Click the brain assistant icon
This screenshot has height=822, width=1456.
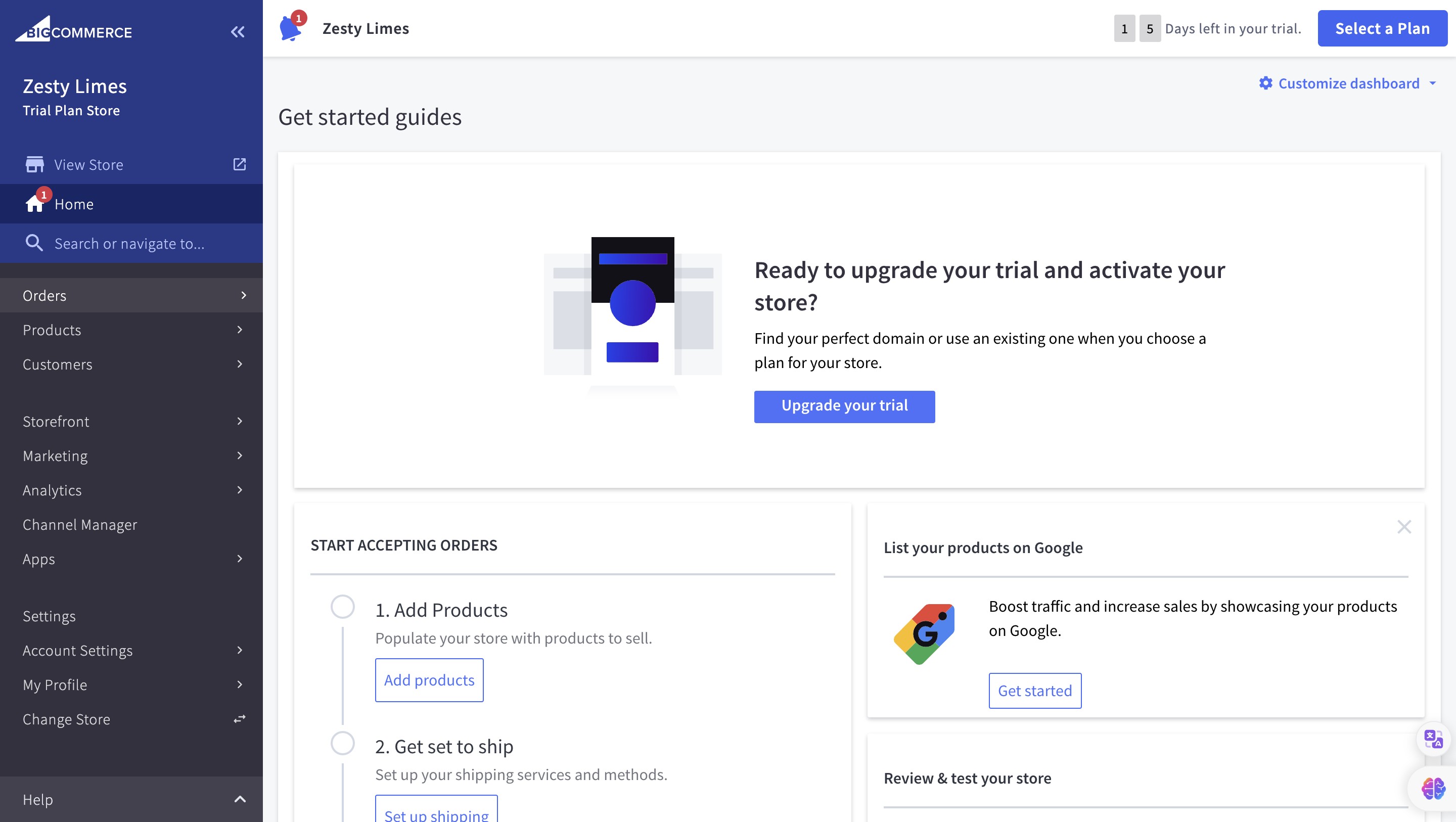click(1433, 788)
